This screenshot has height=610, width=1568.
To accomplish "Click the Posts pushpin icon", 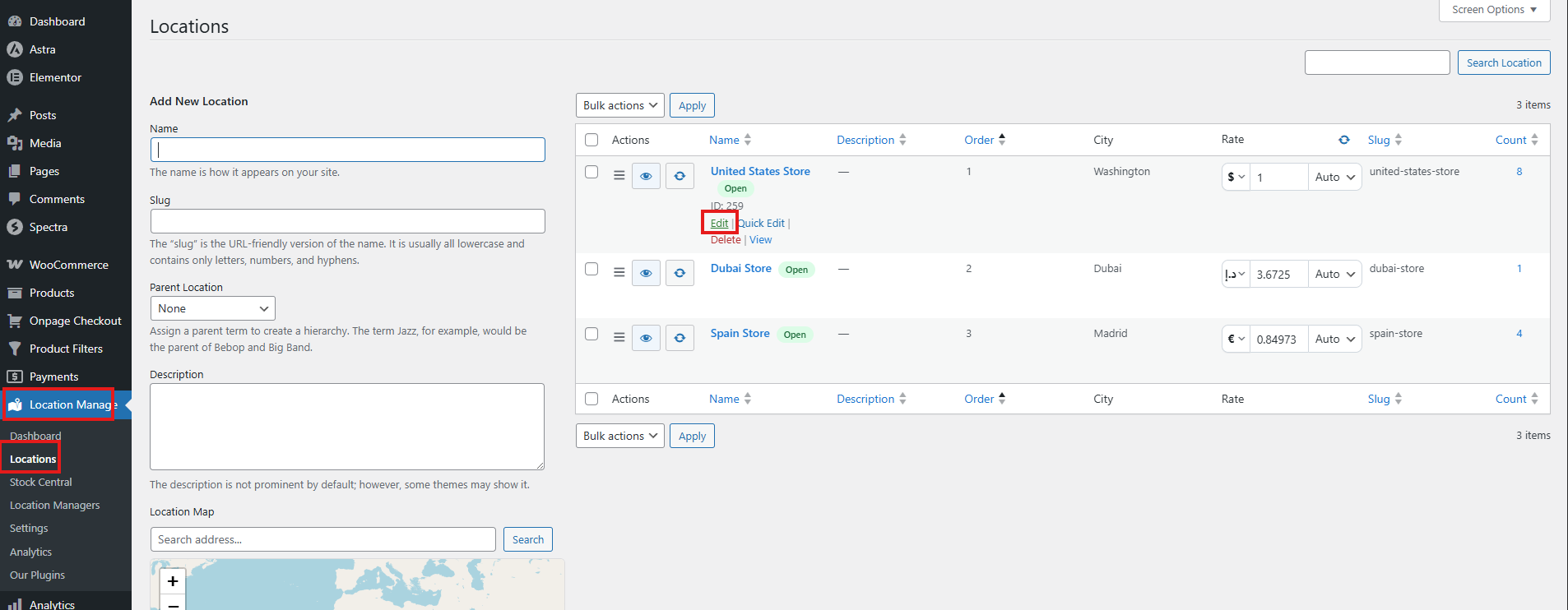I will pyautogui.click(x=15, y=115).
